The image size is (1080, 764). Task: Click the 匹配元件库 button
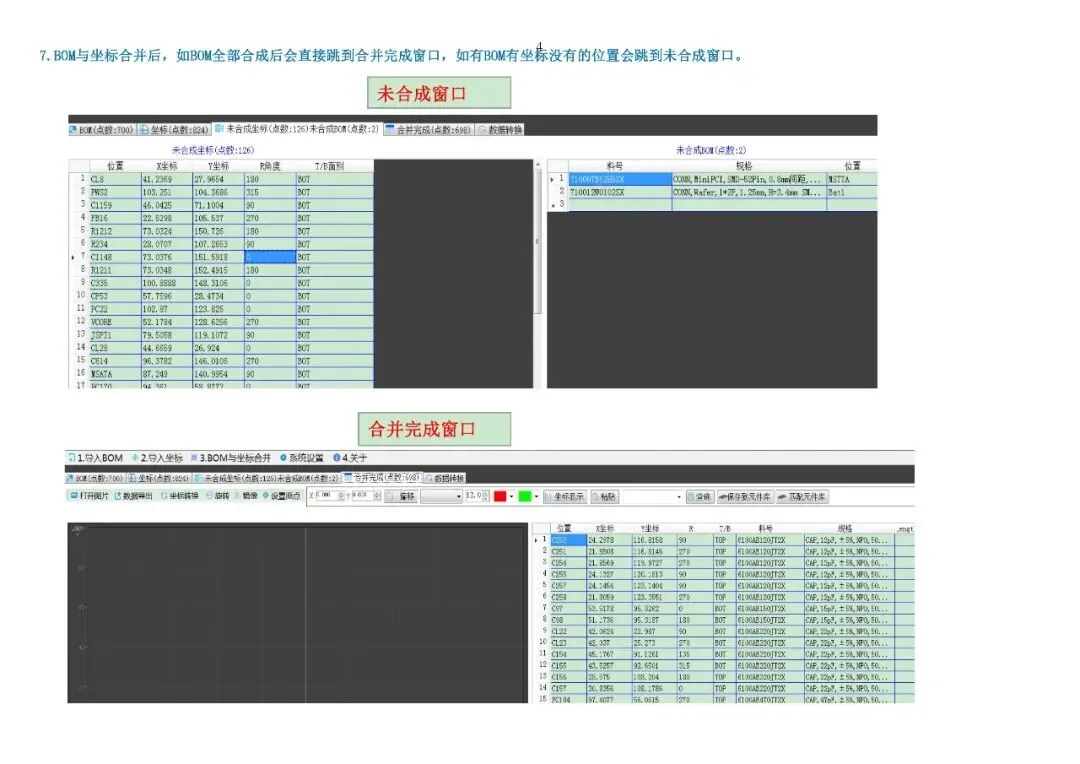[x=802, y=496]
